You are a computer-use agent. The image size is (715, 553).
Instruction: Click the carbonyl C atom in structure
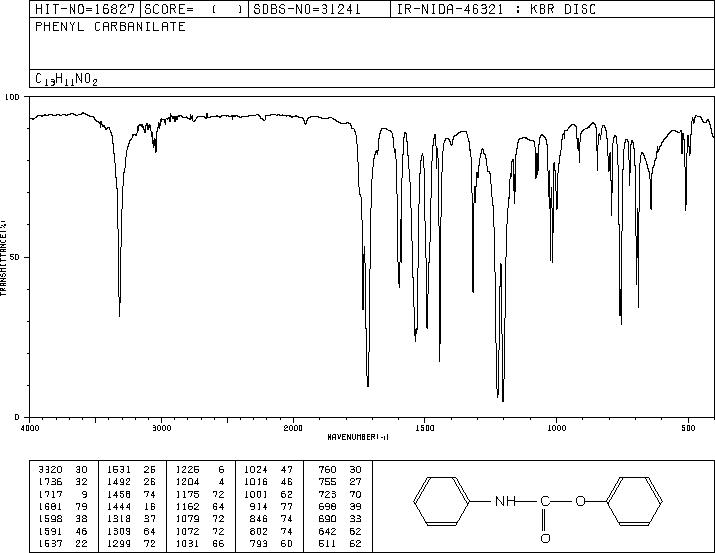(545, 501)
